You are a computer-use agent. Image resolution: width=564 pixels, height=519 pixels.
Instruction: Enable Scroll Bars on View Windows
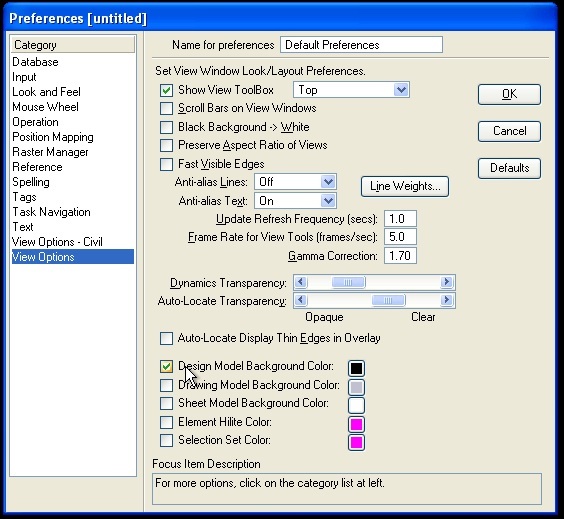point(166,108)
